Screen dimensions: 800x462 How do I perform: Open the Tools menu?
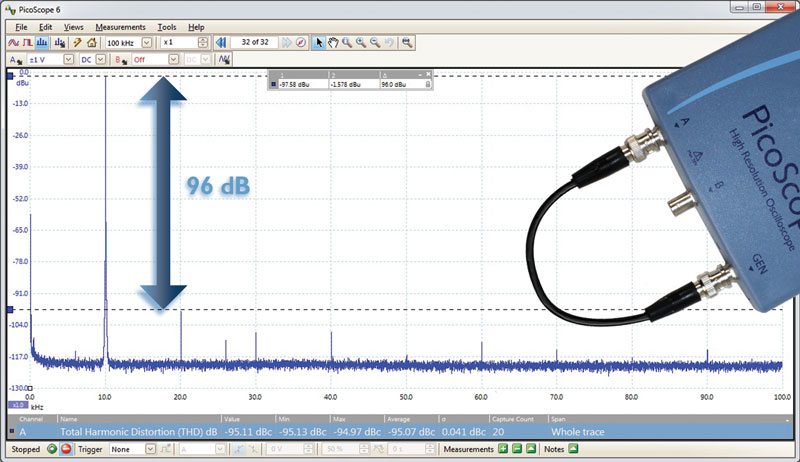(167, 26)
